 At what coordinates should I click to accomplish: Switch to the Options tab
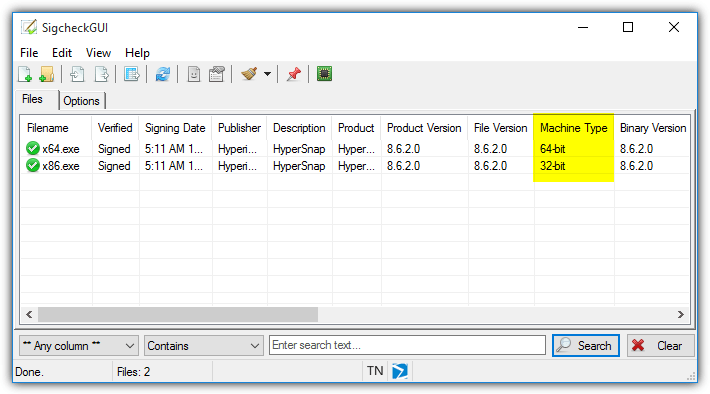tap(82, 101)
